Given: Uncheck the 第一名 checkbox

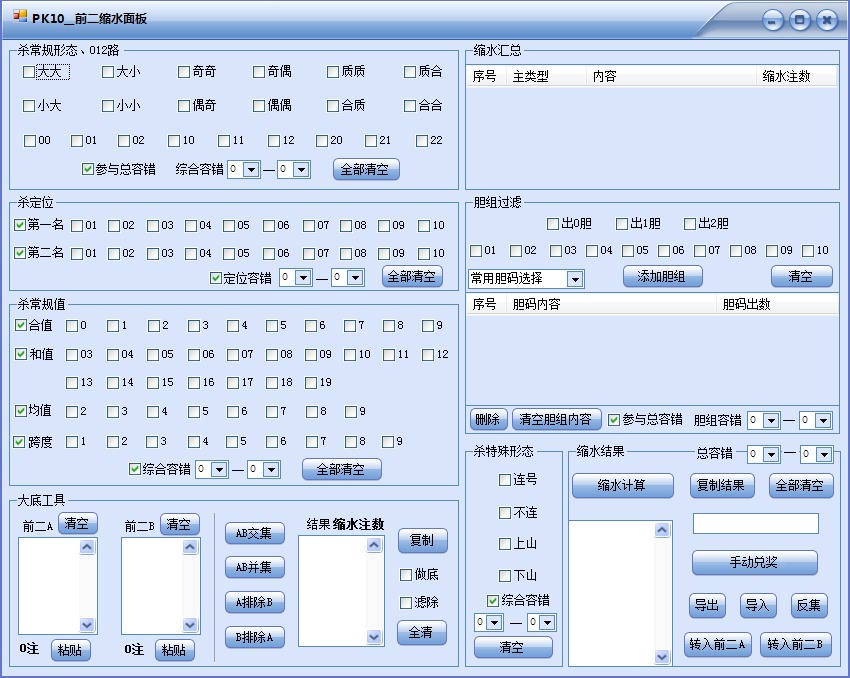Looking at the screenshot, I should point(22,224).
